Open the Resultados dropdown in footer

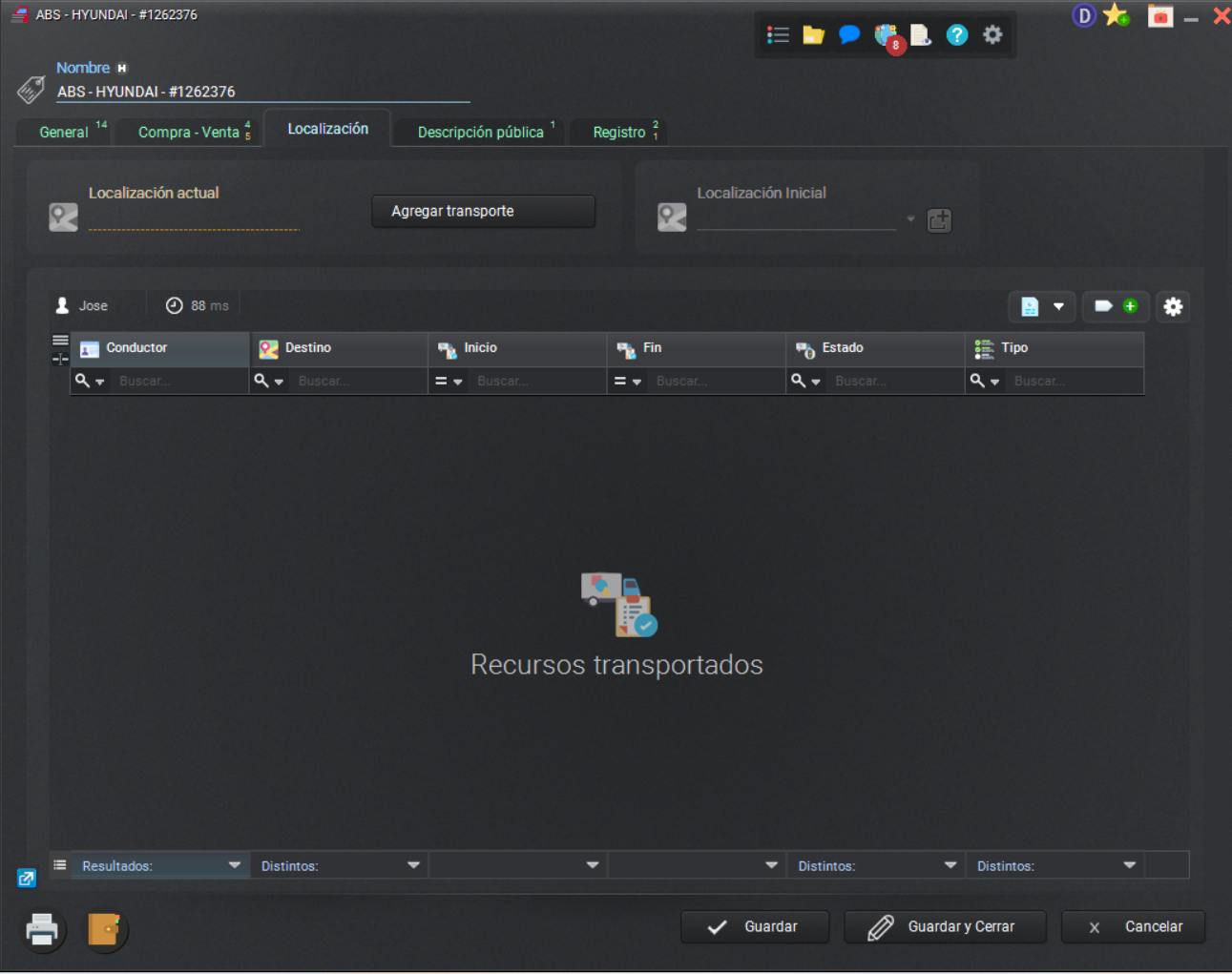[x=236, y=865]
